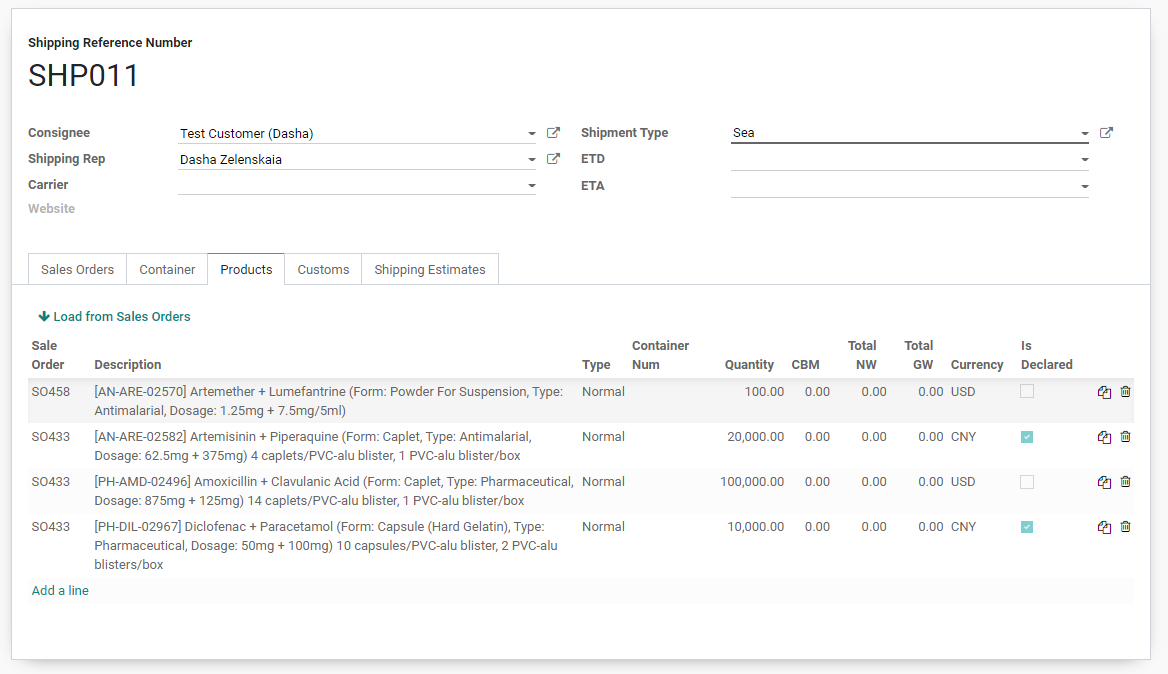The image size is (1168, 674).
Task: Switch to the Sales Orders tab
Action: (77, 270)
